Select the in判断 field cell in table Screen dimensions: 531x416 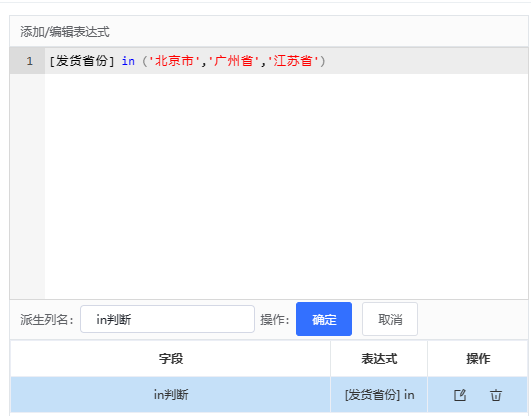coord(171,395)
